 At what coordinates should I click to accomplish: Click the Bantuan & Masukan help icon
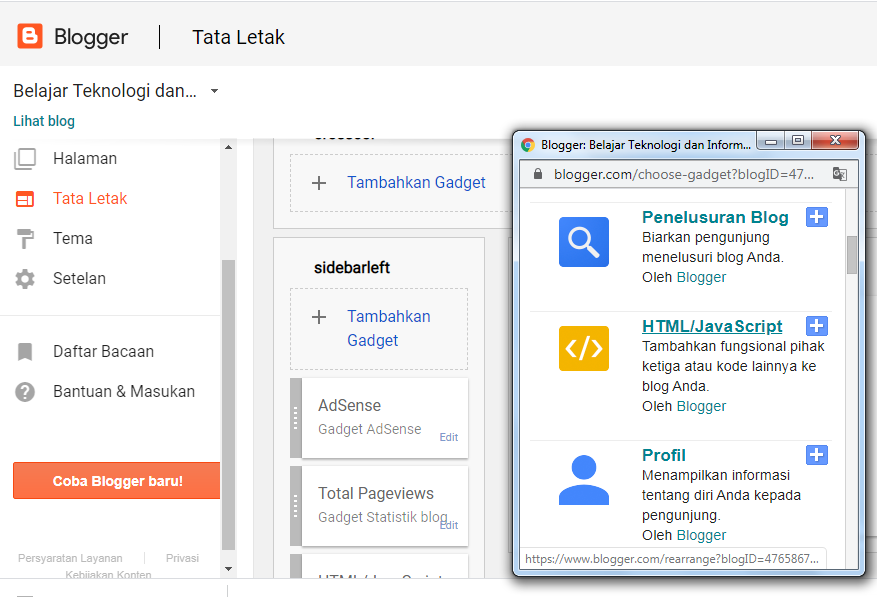(25, 392)
